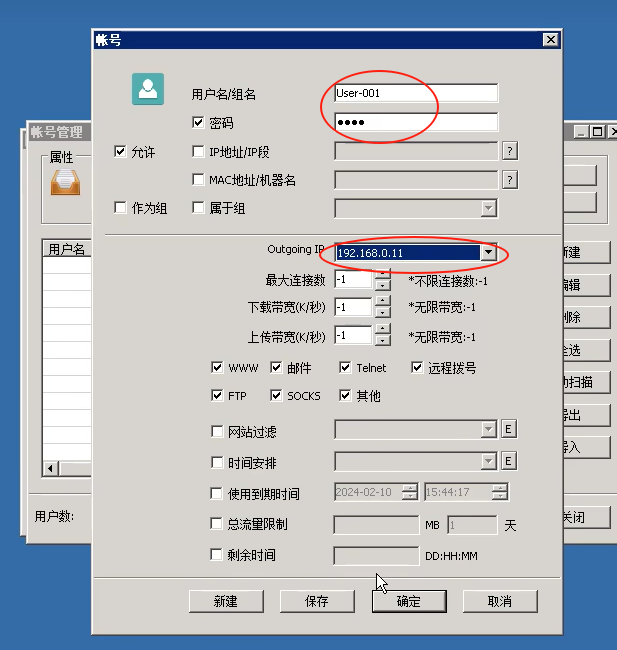Click the inbox tray icon in 帐号管理 window
The image size is (617, 650).
click(x=66, y=182)
